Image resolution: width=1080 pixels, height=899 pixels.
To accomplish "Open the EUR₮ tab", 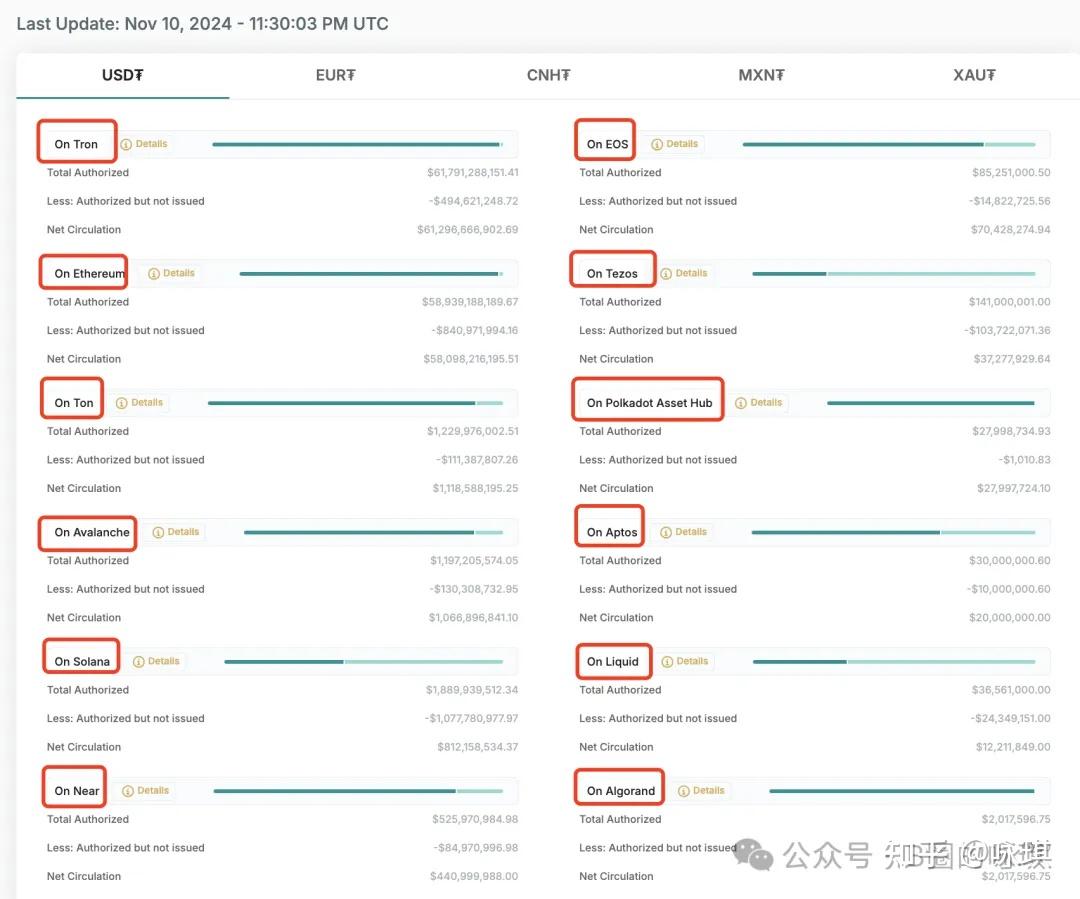I will pos(335,75).
